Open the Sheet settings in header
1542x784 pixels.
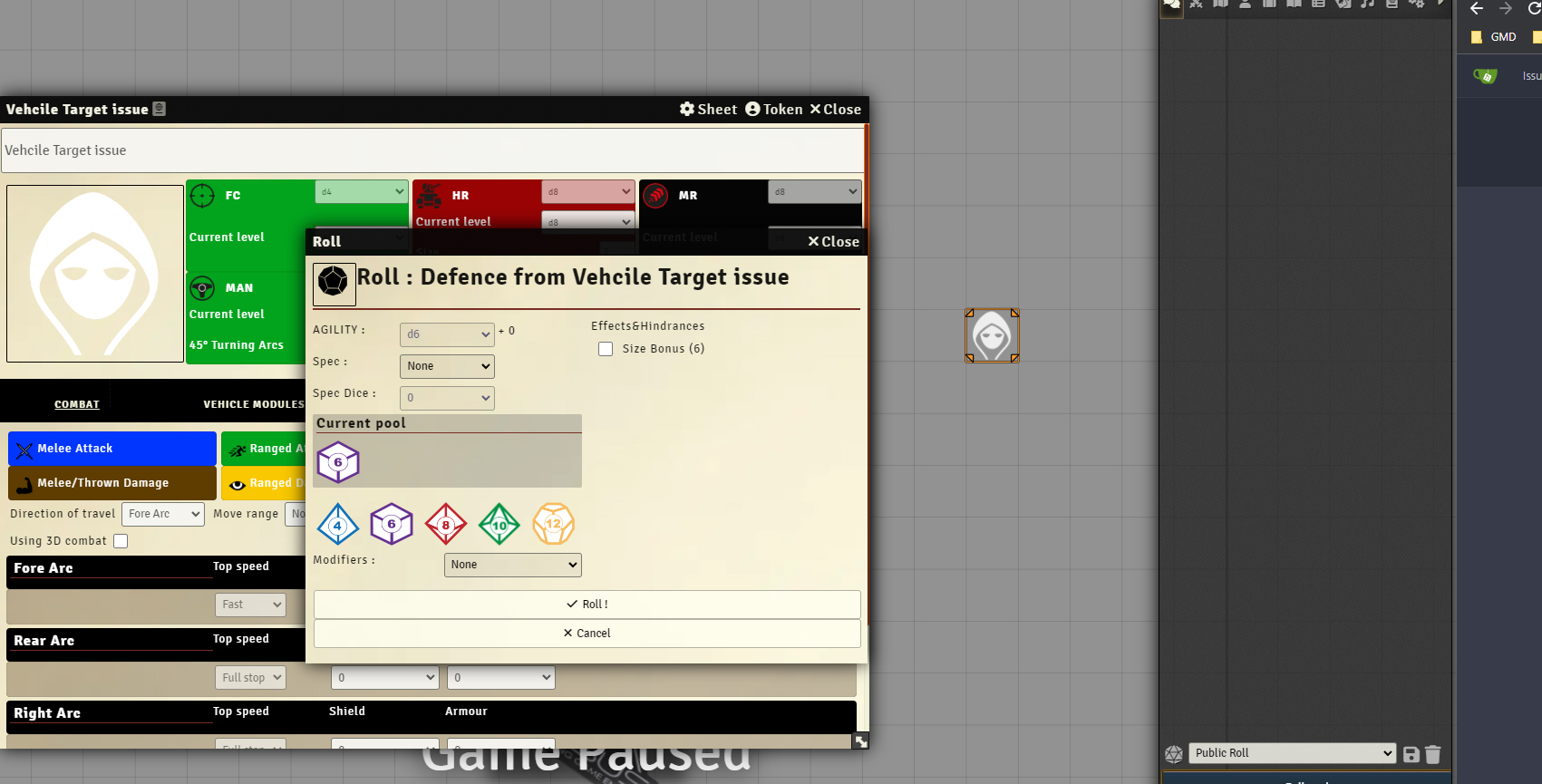click(708, 109)
